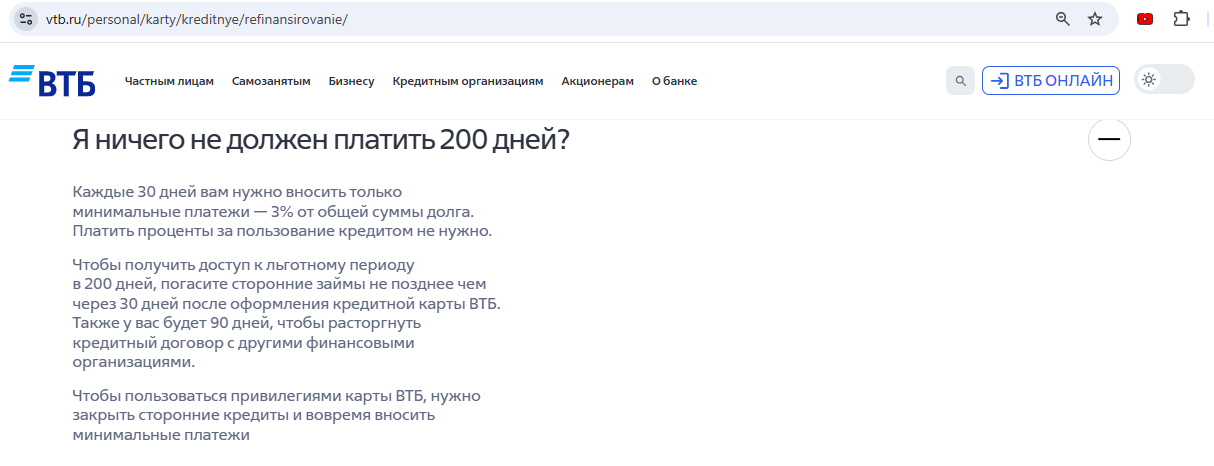Open 'Кредитным организациям' navigation item
The width and height of the screenshot is (1214, 466).
pyautogui.click(x=467, y=82)
